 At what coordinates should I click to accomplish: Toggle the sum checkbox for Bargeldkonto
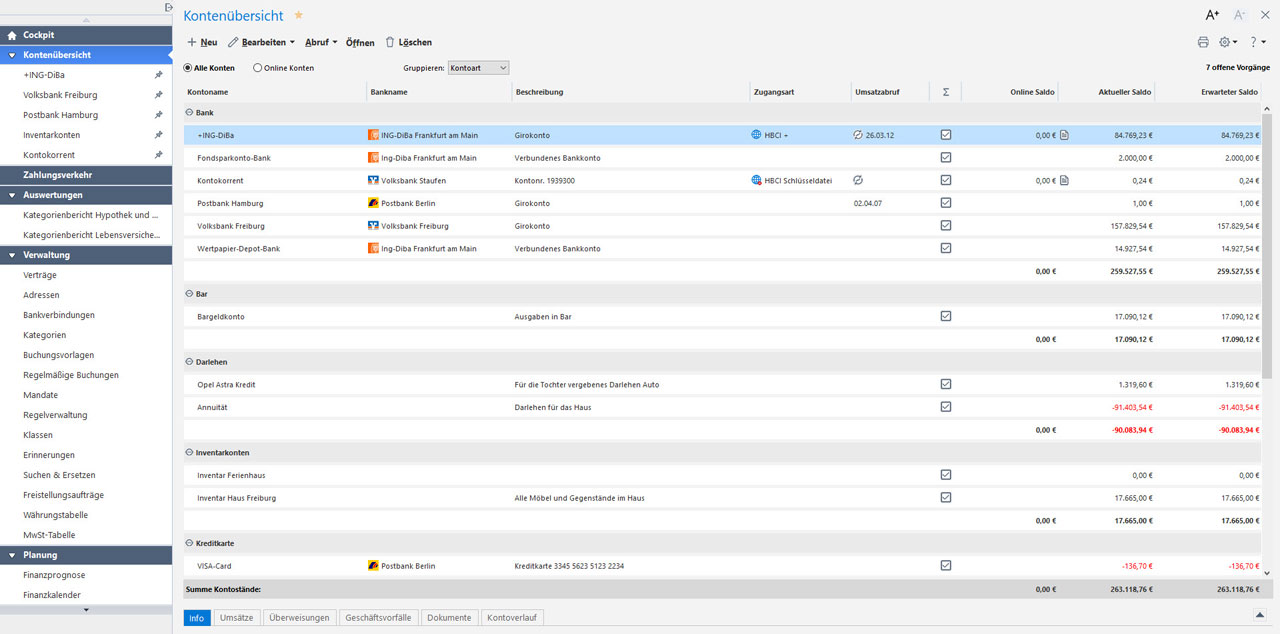click(x=945, y=316)
